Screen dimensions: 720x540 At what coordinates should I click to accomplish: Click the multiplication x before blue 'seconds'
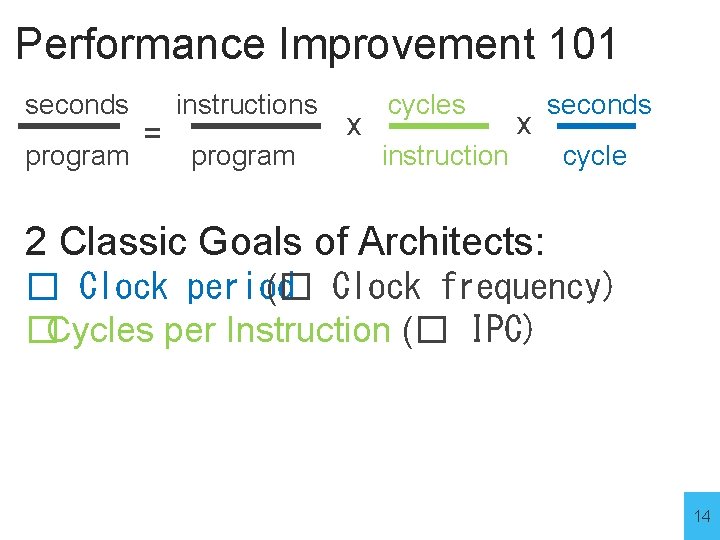pyautogui.click(x=522, y=125)
